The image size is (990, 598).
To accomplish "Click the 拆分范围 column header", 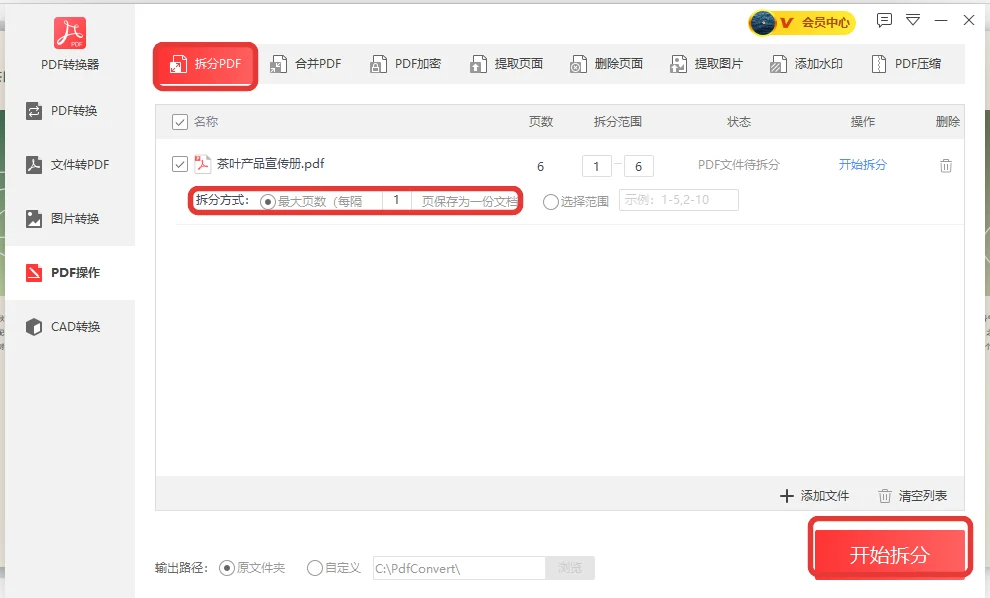I will 617,122.
